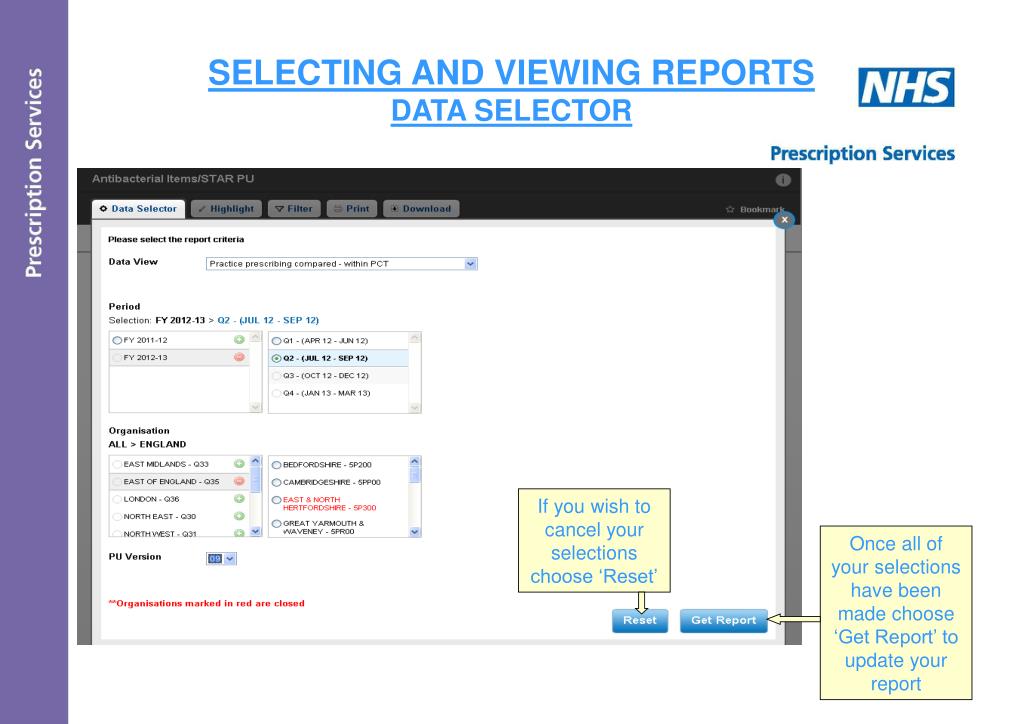
Task: Click FY 2012-13 in the period selection breadcrumb
Action: (180, 321)
